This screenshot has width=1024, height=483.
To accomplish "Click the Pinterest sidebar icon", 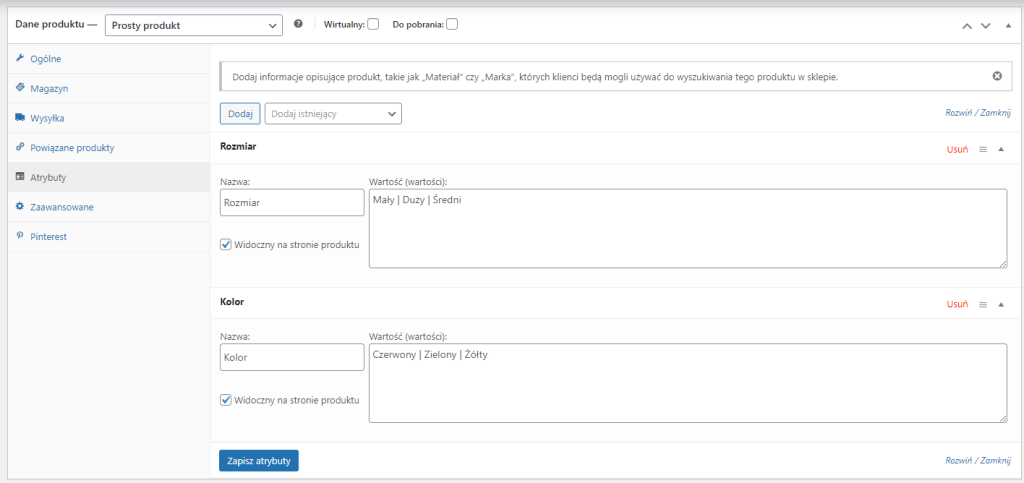I will click(x=20, y=236).
